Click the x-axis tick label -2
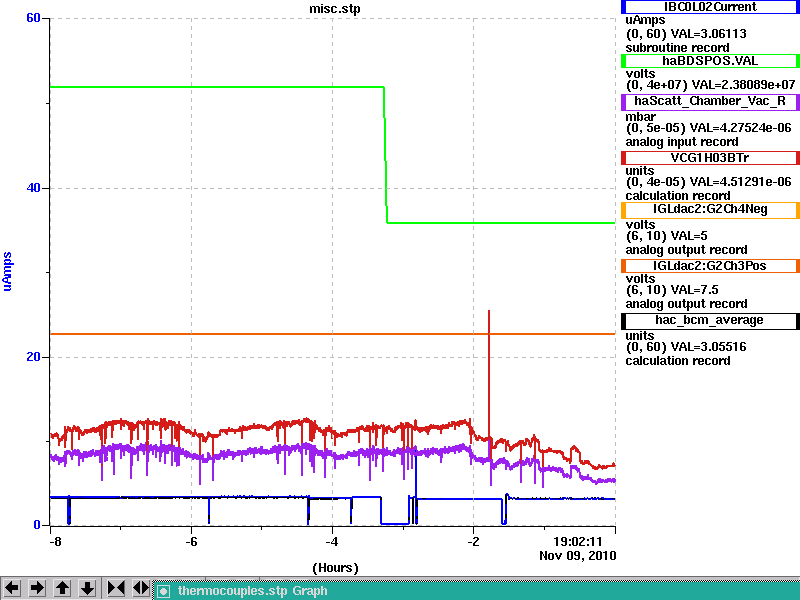Screen dimensions: 800x600 pos(473,542)
